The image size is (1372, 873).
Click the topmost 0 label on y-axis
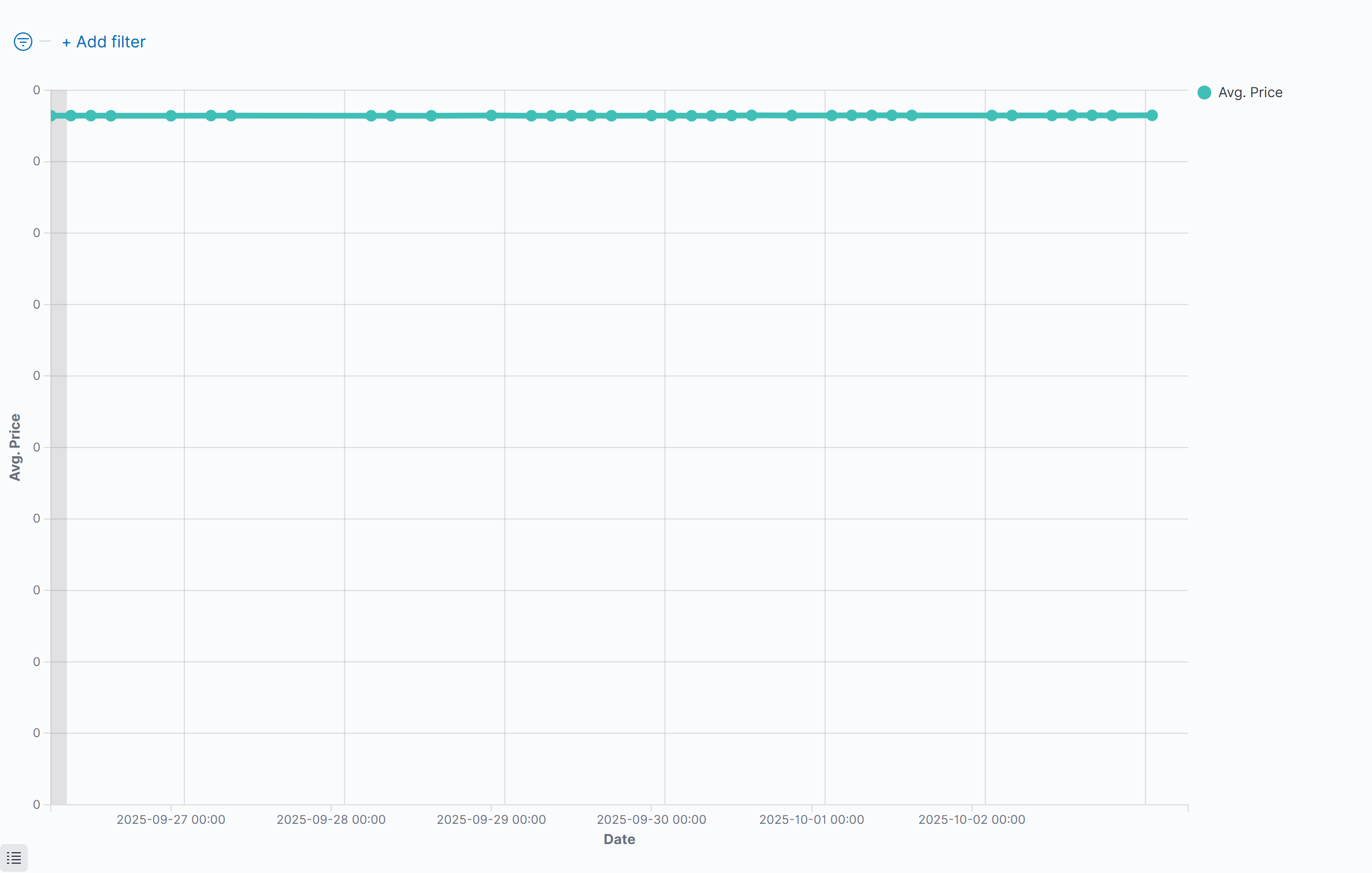[36, 90]
